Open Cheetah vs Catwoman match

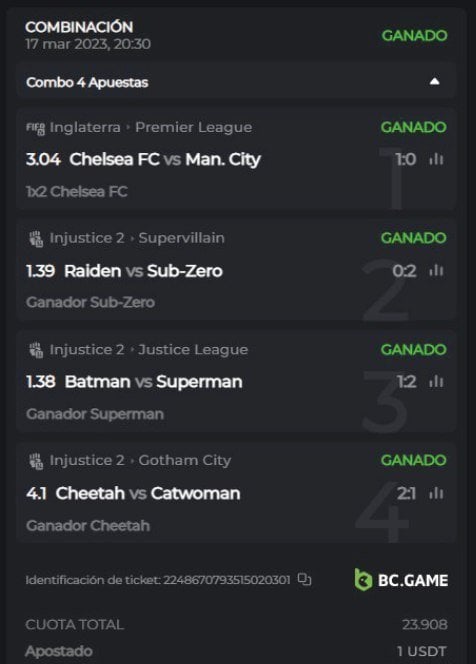pyautogui.click(x=148, y=493)
